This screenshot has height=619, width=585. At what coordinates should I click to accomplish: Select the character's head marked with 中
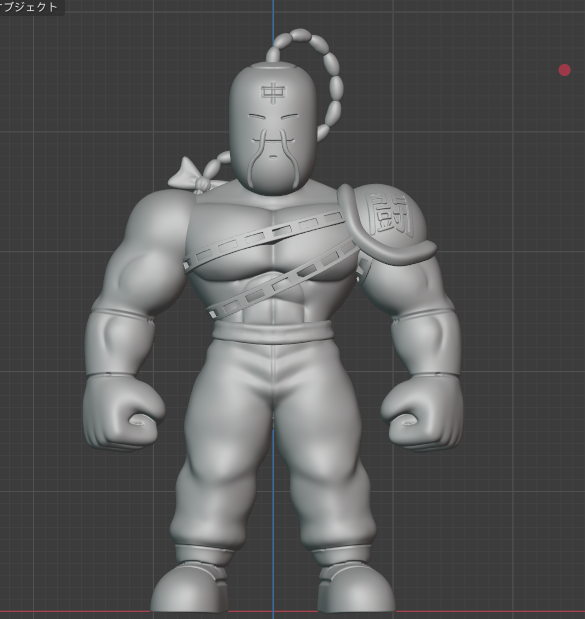point(273,128)
